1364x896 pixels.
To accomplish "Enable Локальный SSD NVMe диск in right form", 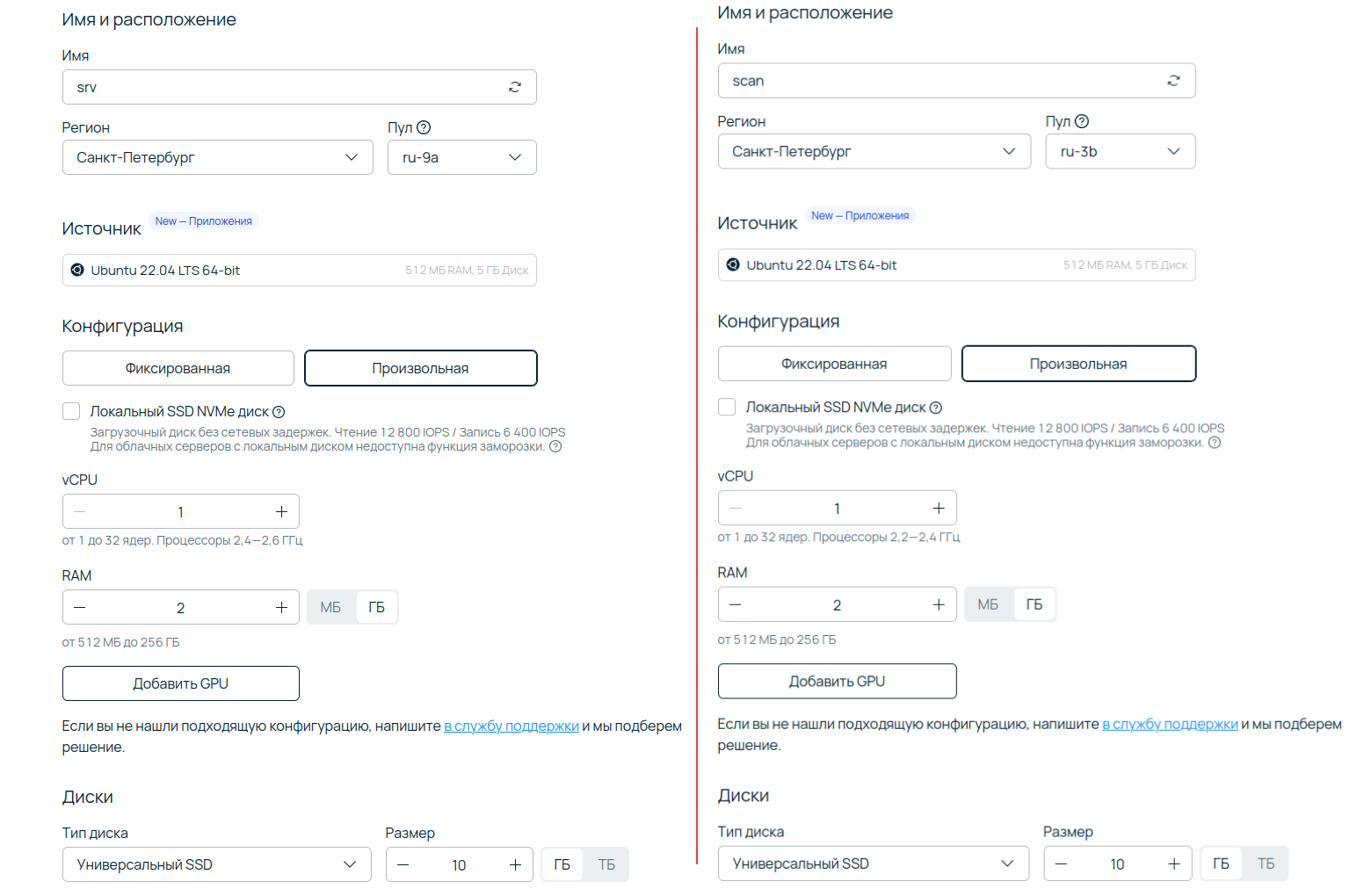I will pos(727,407).
